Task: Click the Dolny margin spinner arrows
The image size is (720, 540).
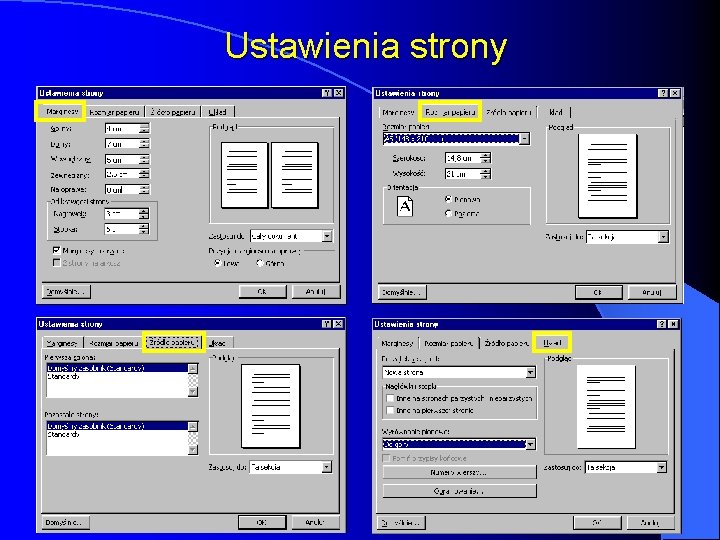Action: pyautogui.click(x=144, y=144)
